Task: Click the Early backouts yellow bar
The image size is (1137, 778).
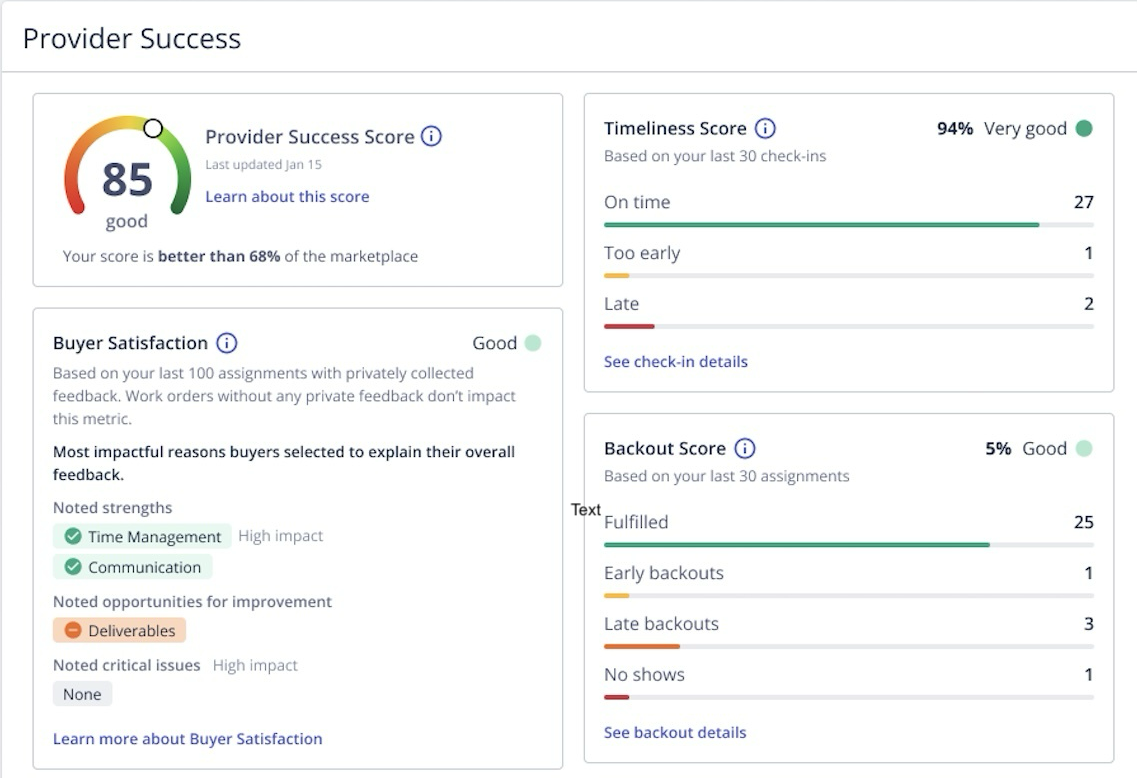Action: 616,596
